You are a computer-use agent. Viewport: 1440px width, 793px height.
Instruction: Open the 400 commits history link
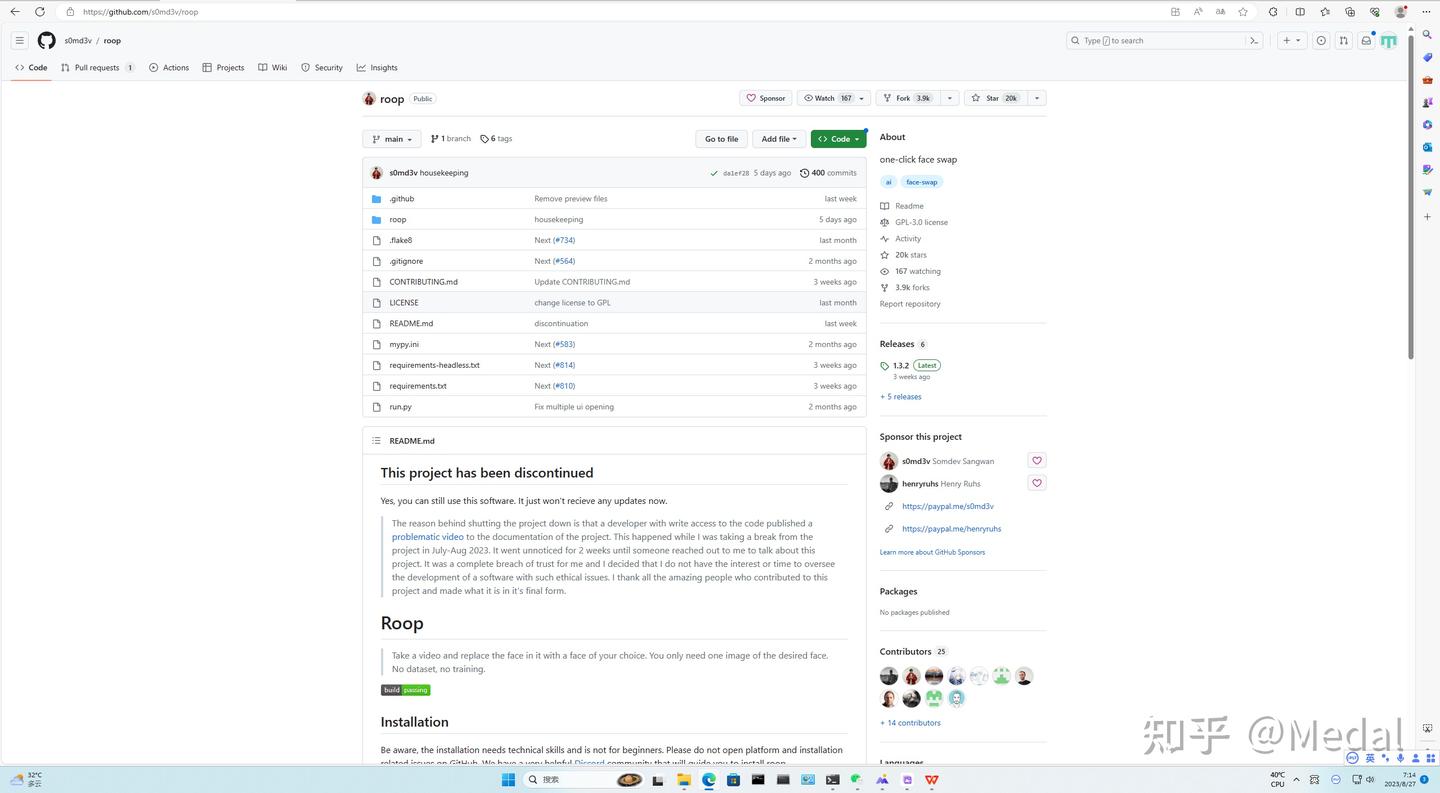[828, 173]
